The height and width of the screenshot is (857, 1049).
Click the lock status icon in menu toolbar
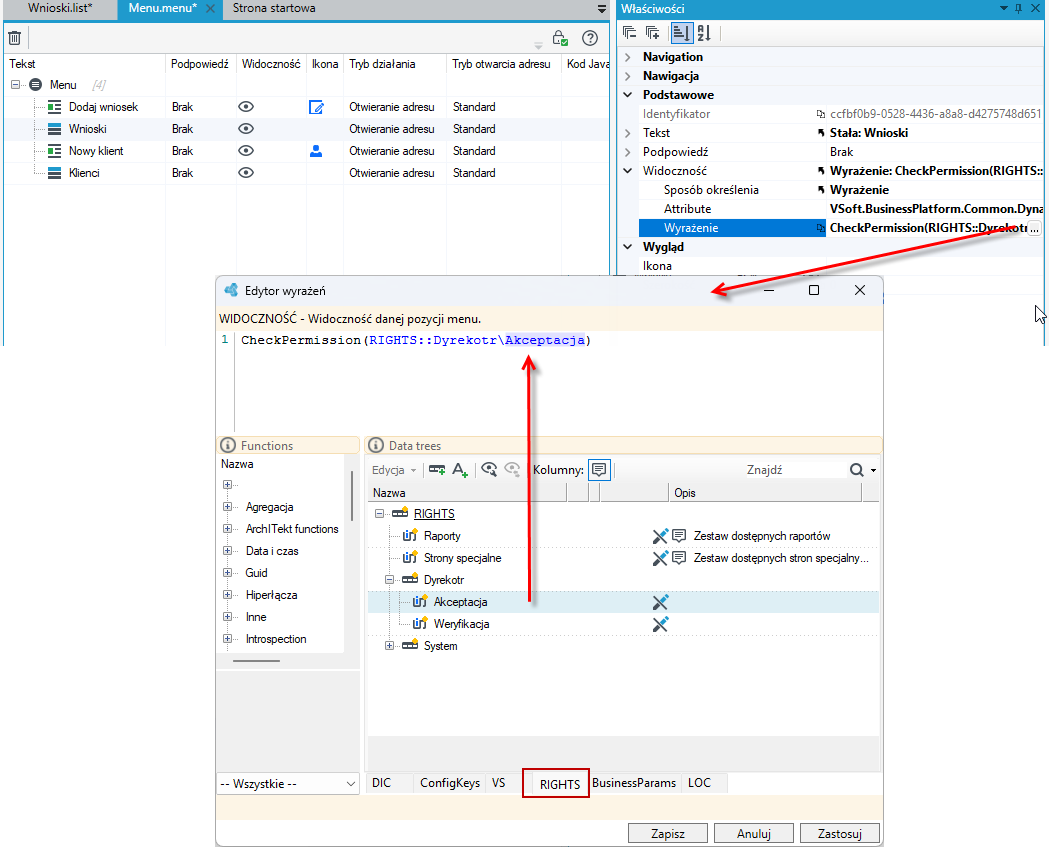coord(560,38)
